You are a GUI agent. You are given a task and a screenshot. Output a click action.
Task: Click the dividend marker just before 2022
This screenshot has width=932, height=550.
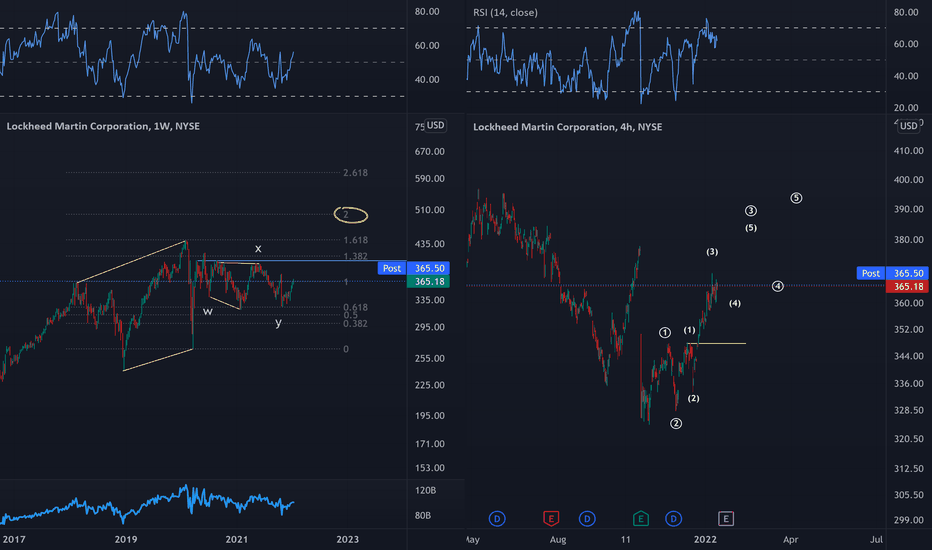(673, 518)
